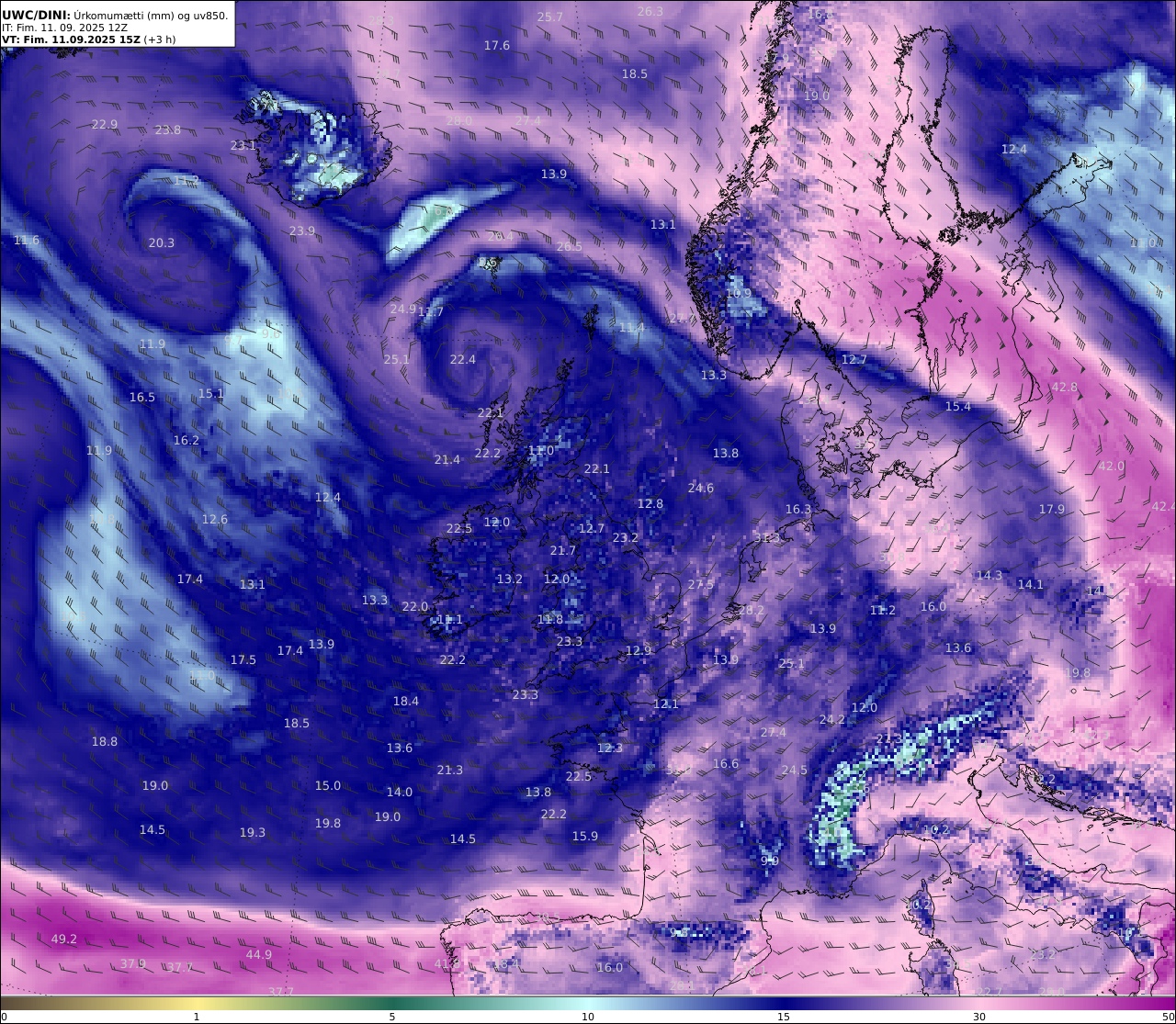This screenshot has height=1024, width=1176.
Task: Click the 49.2 value label
Action: (64, 939)
